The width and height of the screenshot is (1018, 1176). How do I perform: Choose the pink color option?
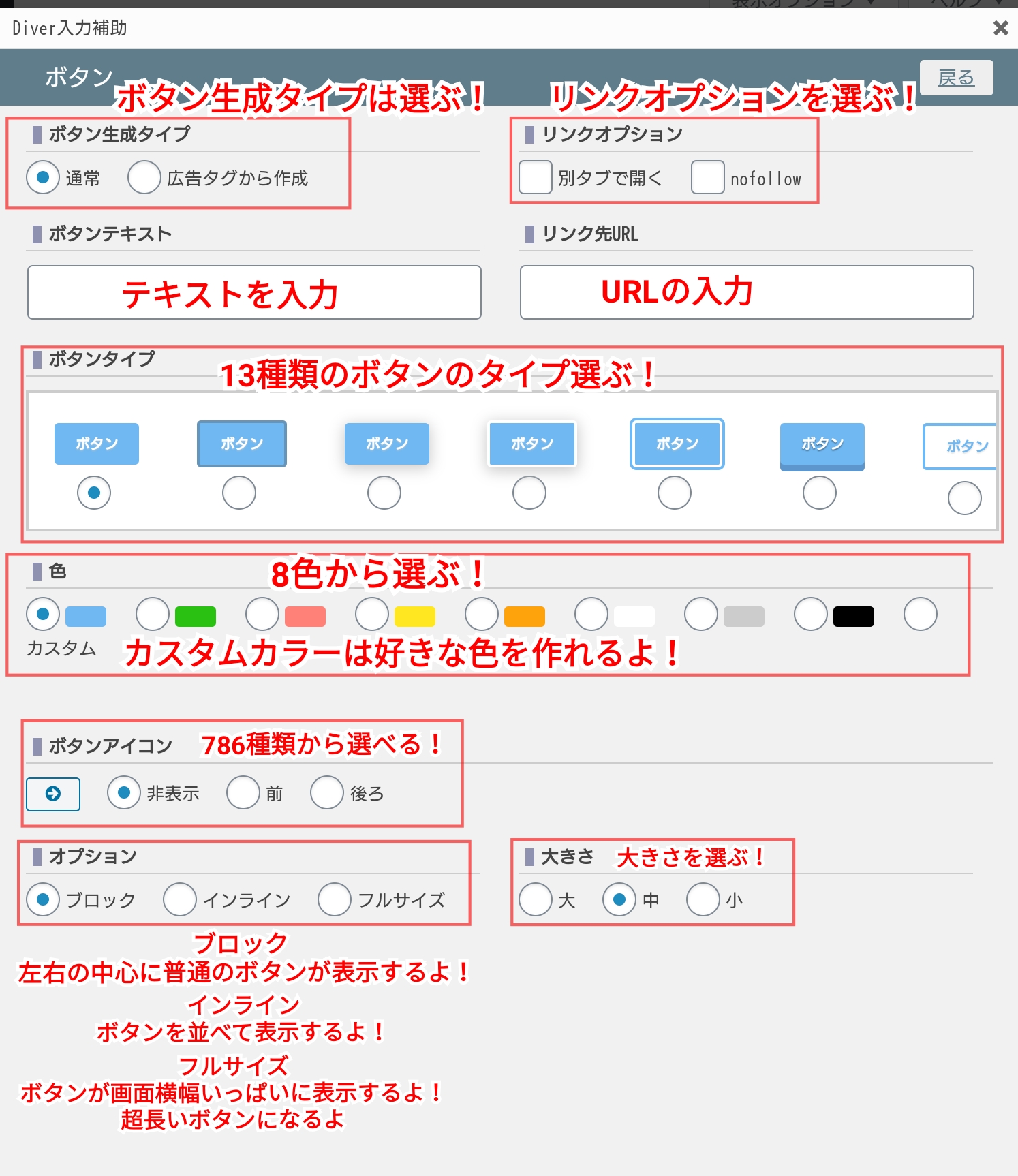(262, 614)
